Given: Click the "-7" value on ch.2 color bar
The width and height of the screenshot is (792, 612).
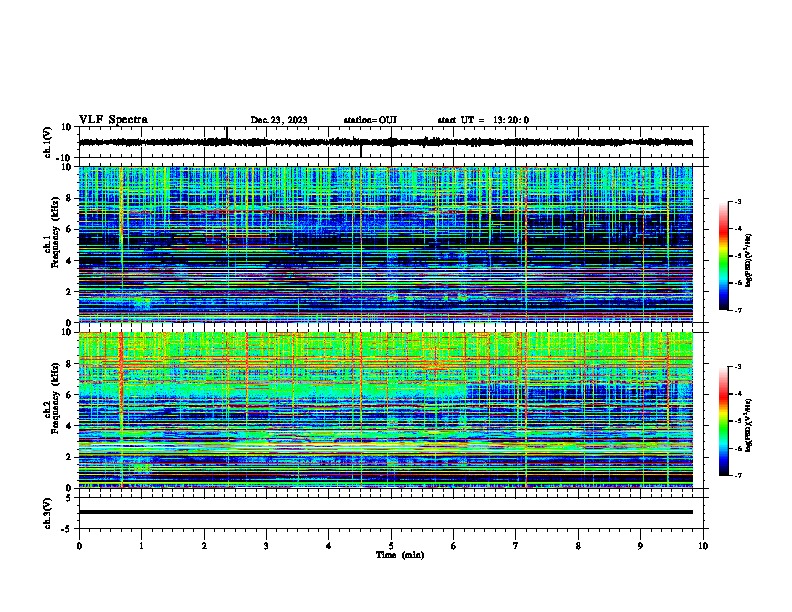Looking at the screenshot, I should pos(738,476).
